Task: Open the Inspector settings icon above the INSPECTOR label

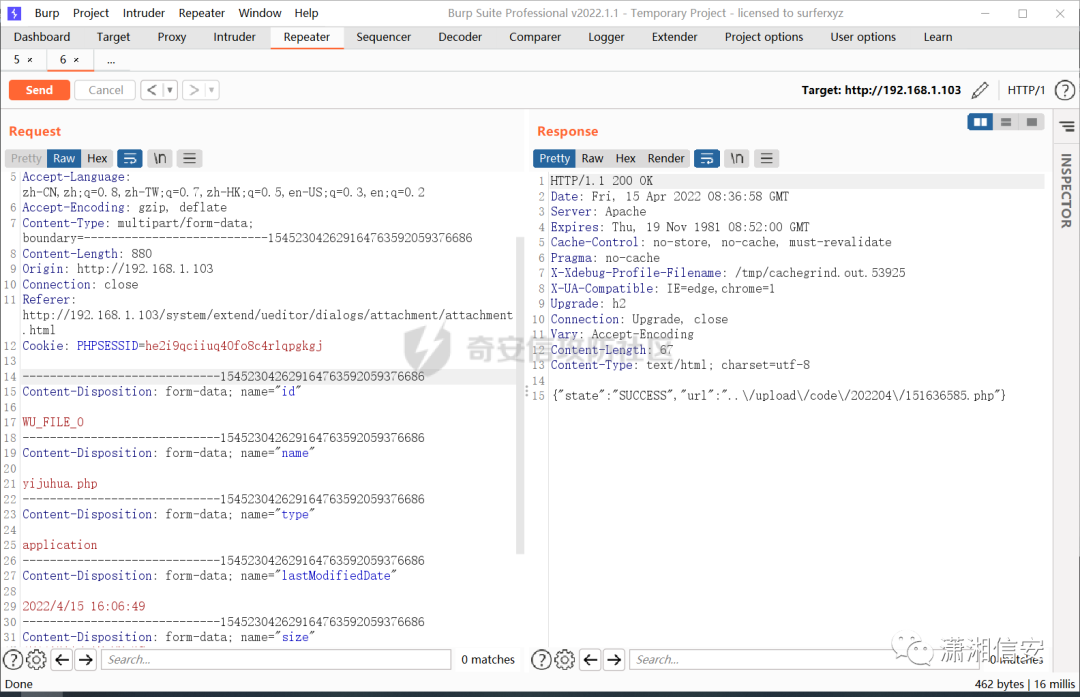Action: (x=1067, y=127)
